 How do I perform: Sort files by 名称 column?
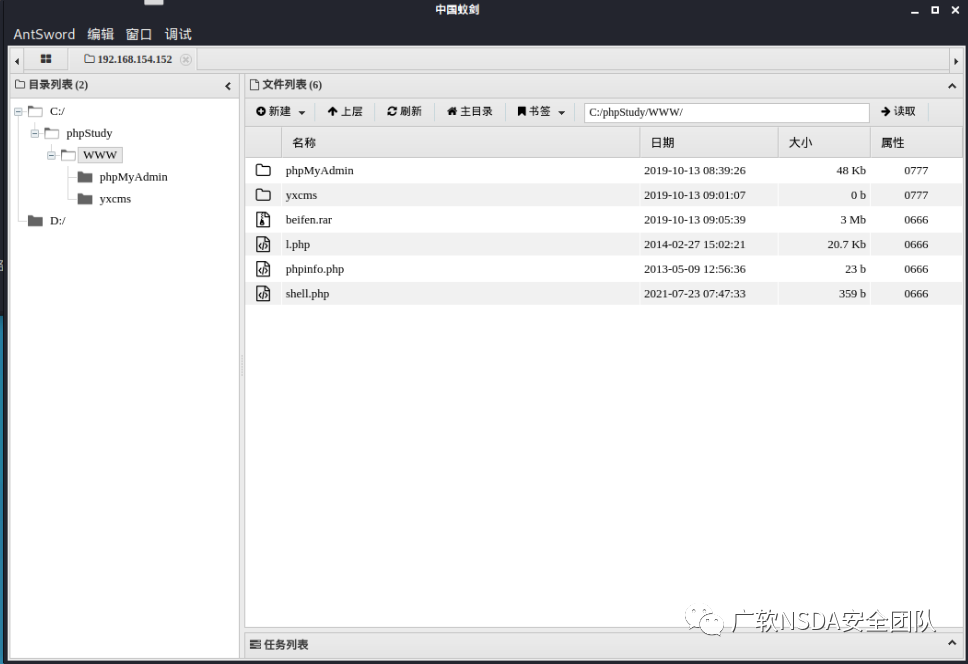(461, 143)
